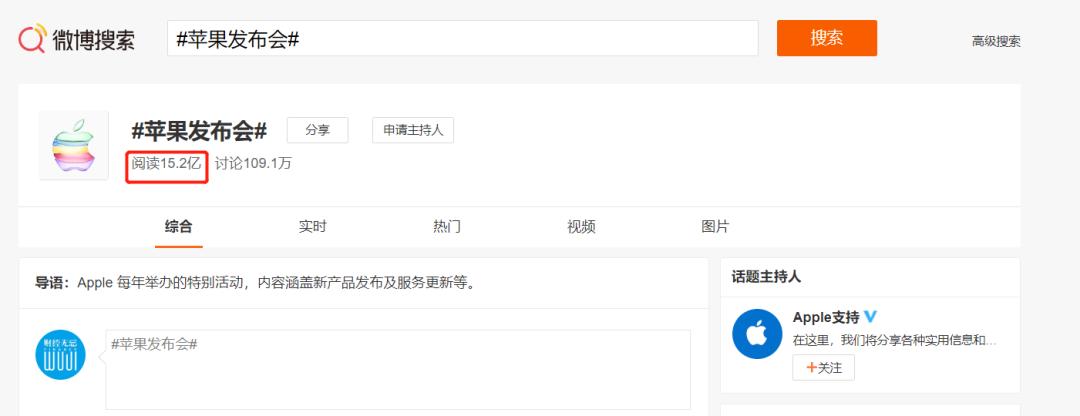Open the Apple支持 blue avatar icon
This screenshot has height=416, width=1080.
coord(757,334)
